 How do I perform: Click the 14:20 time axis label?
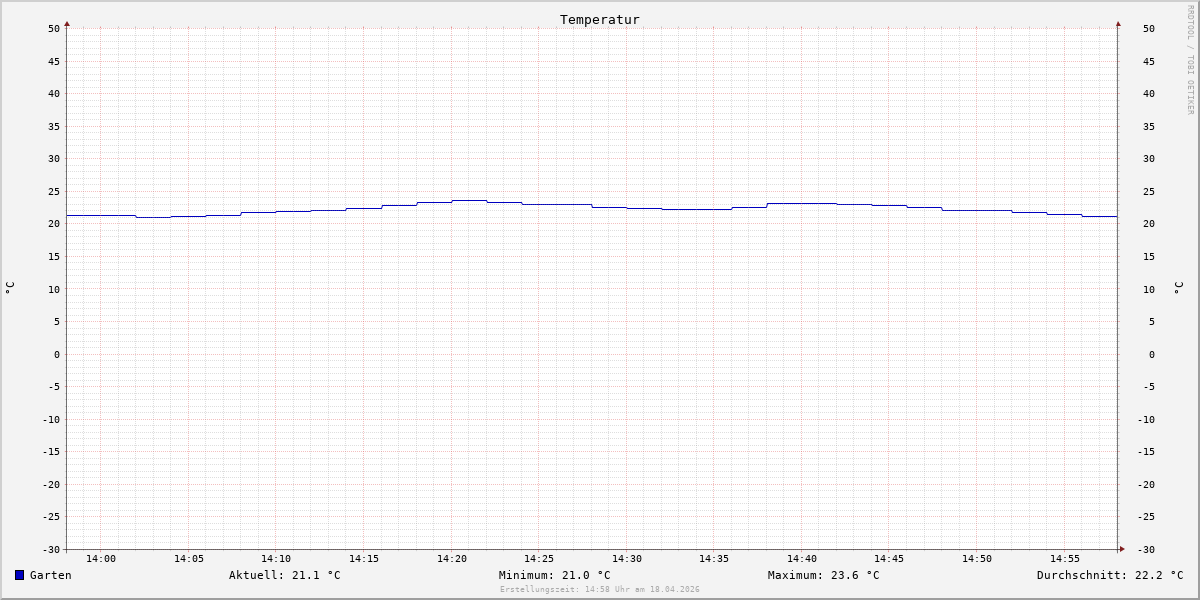(x=452, y=559)
